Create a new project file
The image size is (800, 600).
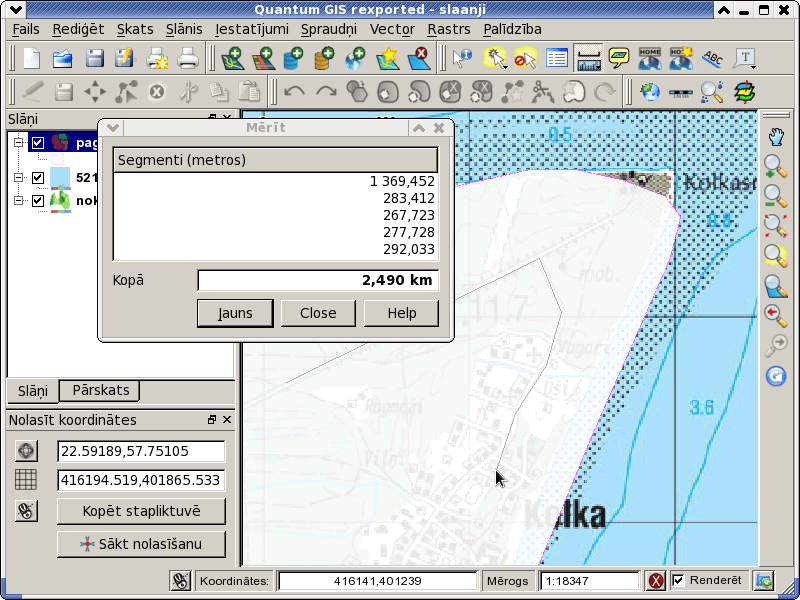coord(32,58)
